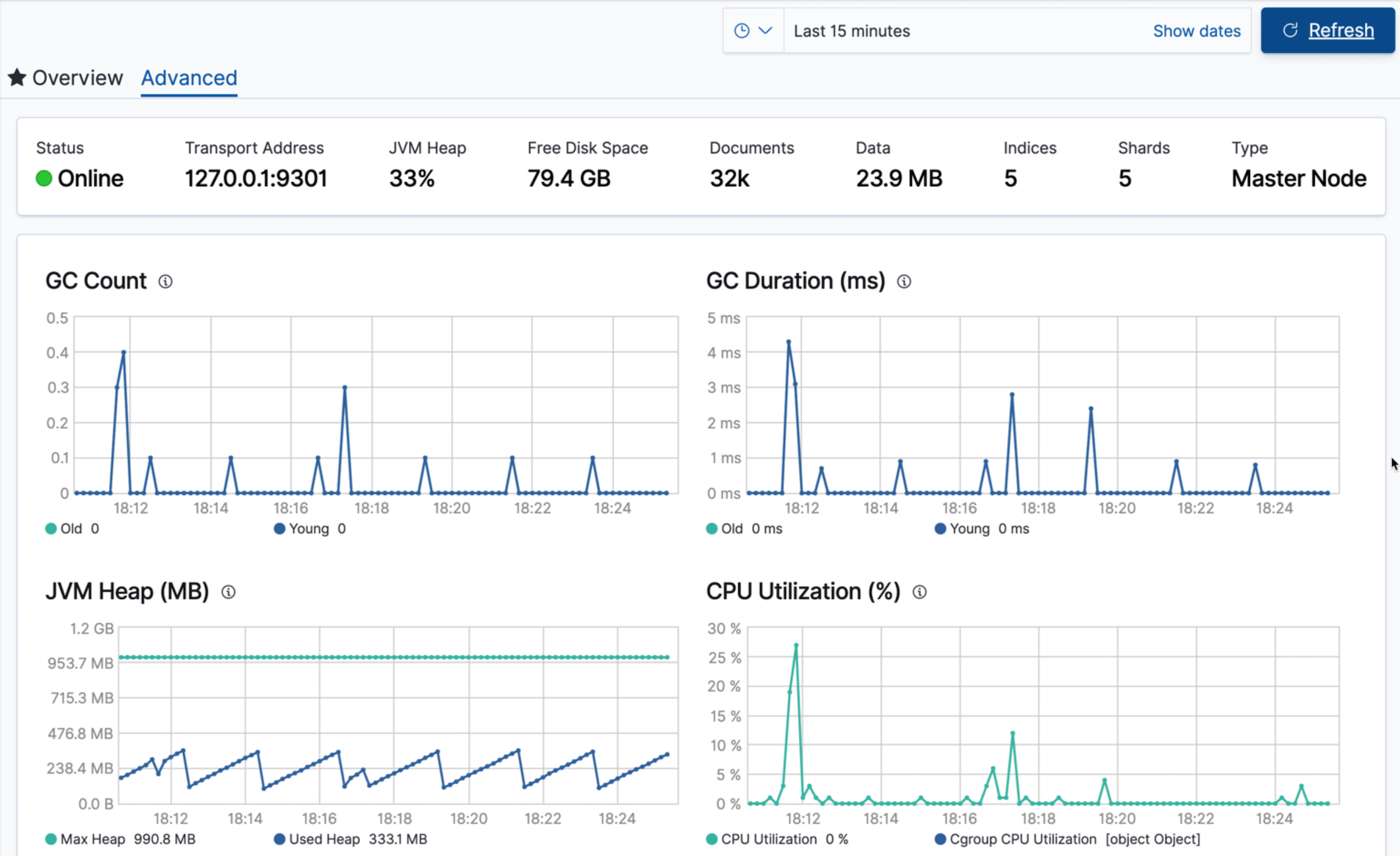Click the teal color dot beside Max Heap

pyautogui.click(x=50, y=839)
